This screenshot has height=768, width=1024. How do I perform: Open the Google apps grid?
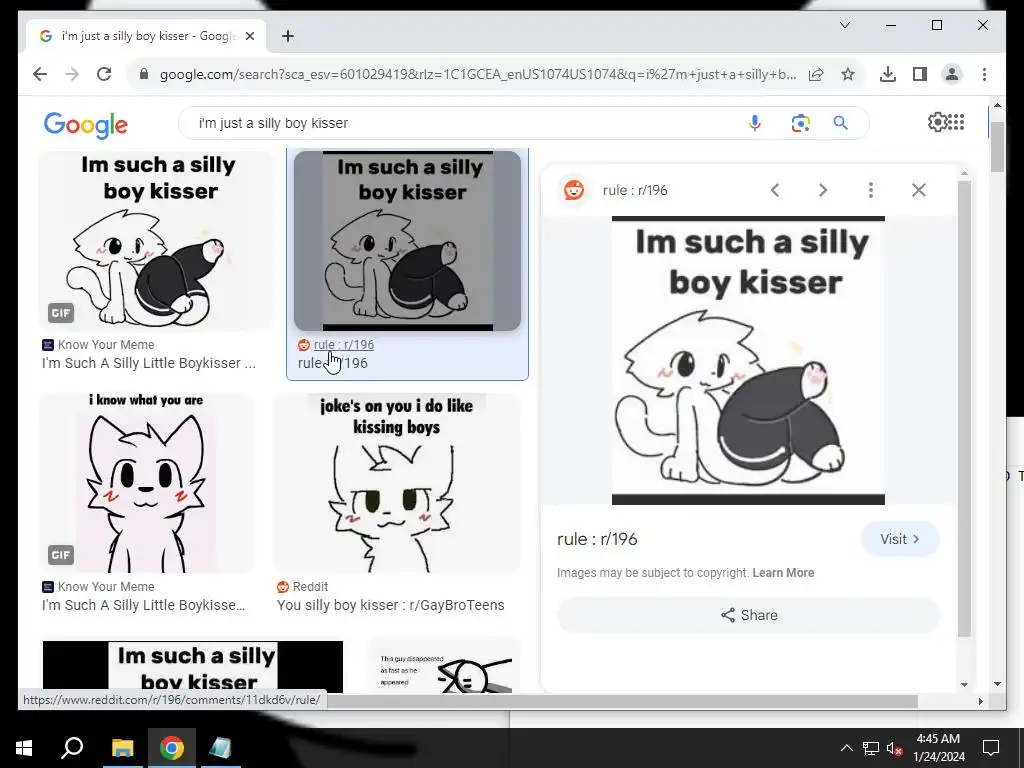pyautogui.click(x=956, y=122)
